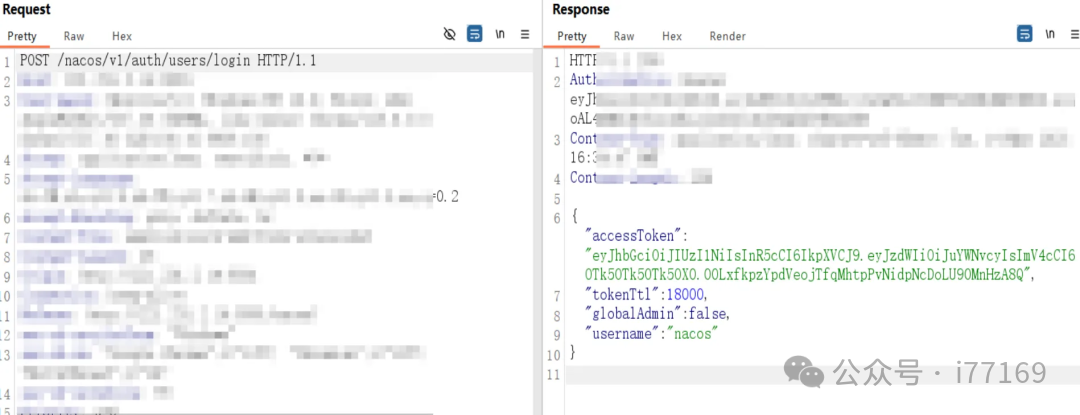The width and height of the screenshot is (1080, 415).
Task: Switch to the Raw tab in Request panel
Action: (x=74, y=36)
